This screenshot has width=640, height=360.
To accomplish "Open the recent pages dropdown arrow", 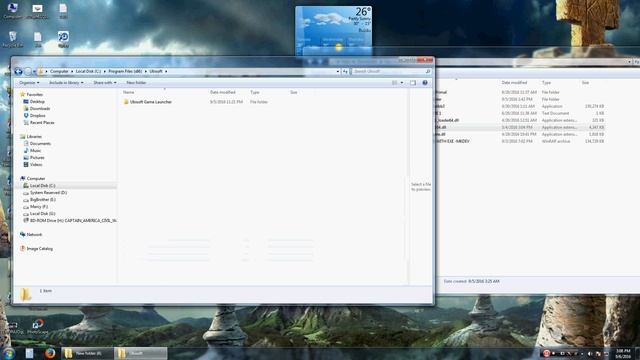I will click(35, 71).
